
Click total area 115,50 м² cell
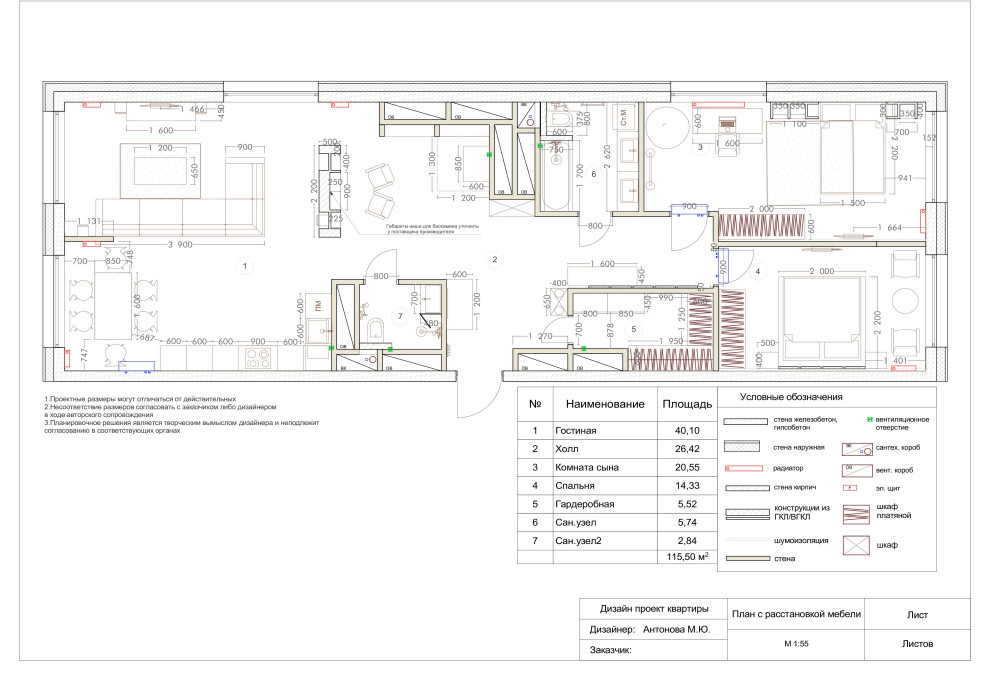click(x=684, y=556)
